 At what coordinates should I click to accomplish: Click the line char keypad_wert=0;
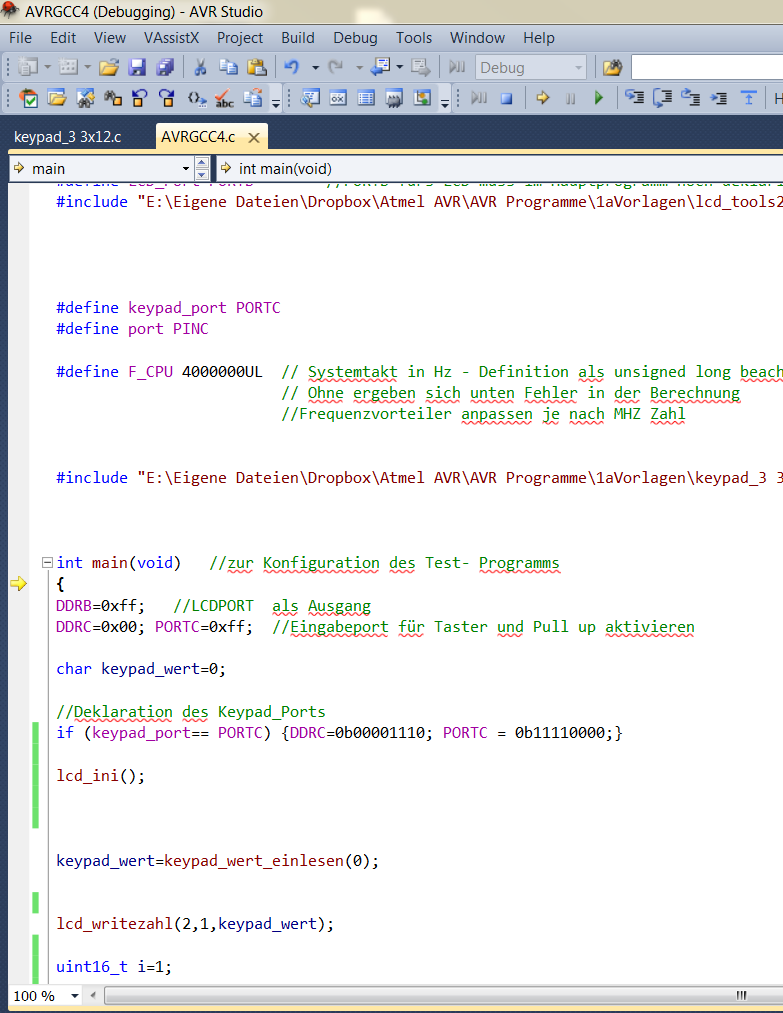[x=141, y=669]
